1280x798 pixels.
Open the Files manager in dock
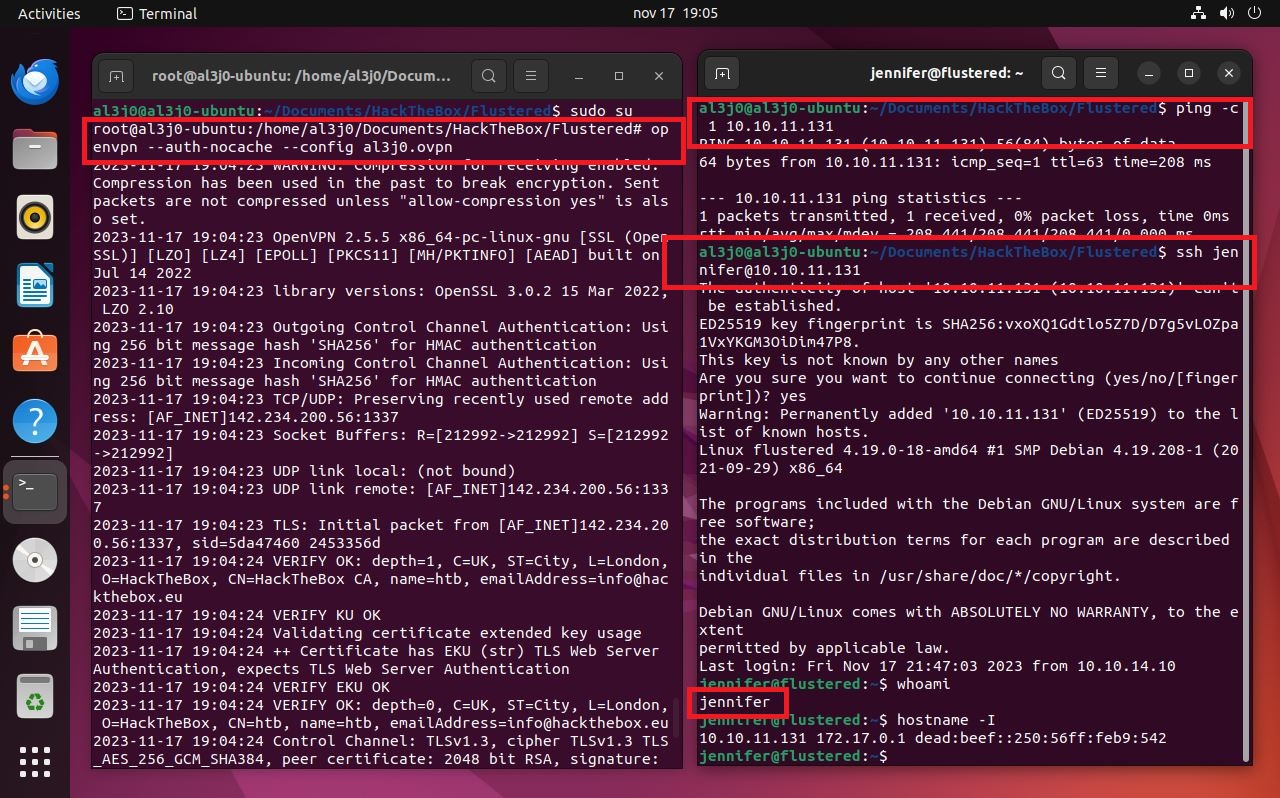click(x=35, y=149)
